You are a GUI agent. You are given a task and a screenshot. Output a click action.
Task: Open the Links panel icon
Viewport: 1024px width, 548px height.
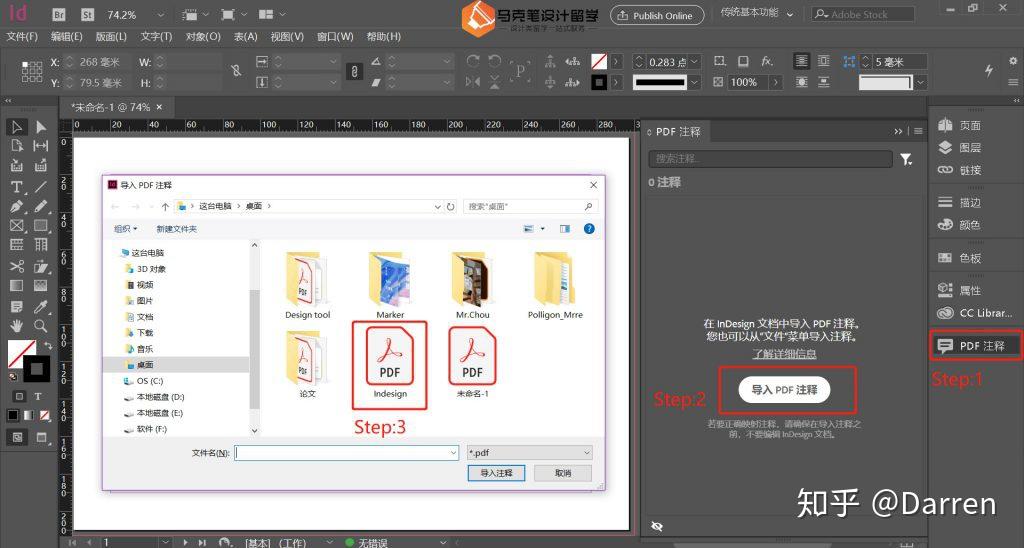point(945,170)
